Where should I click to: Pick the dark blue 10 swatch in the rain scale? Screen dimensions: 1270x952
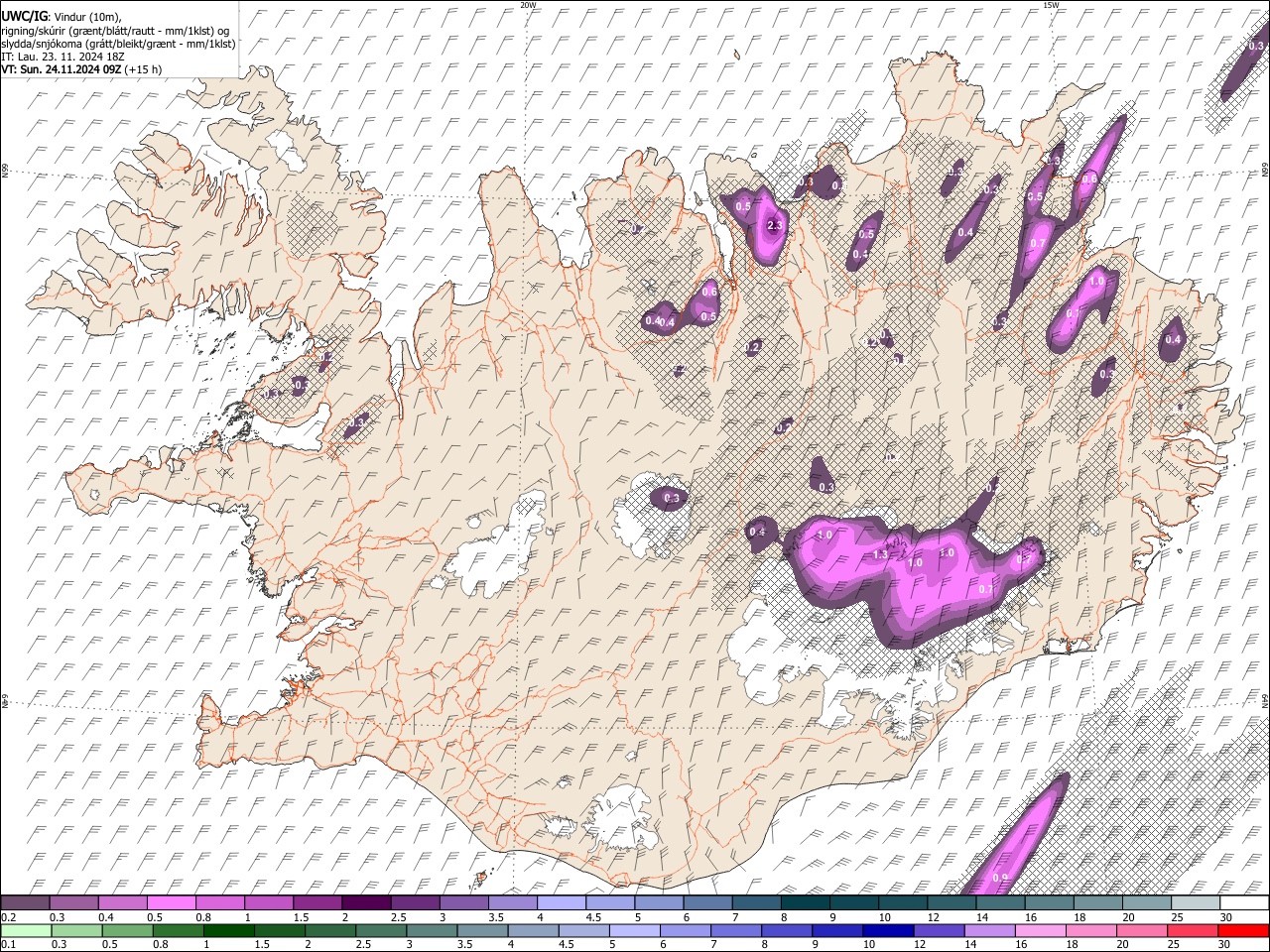(889, 930)
